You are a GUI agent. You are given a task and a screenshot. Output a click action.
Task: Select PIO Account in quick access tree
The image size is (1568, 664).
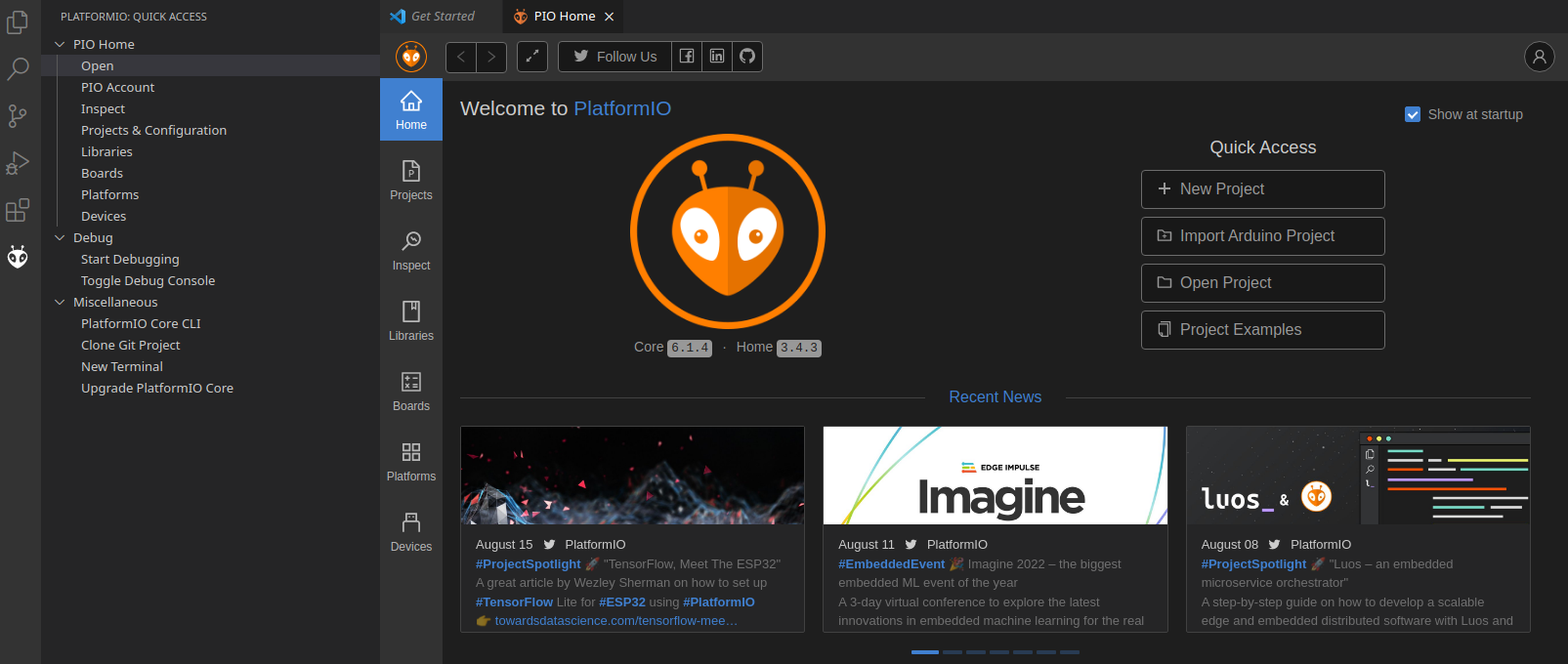[210, 87]
